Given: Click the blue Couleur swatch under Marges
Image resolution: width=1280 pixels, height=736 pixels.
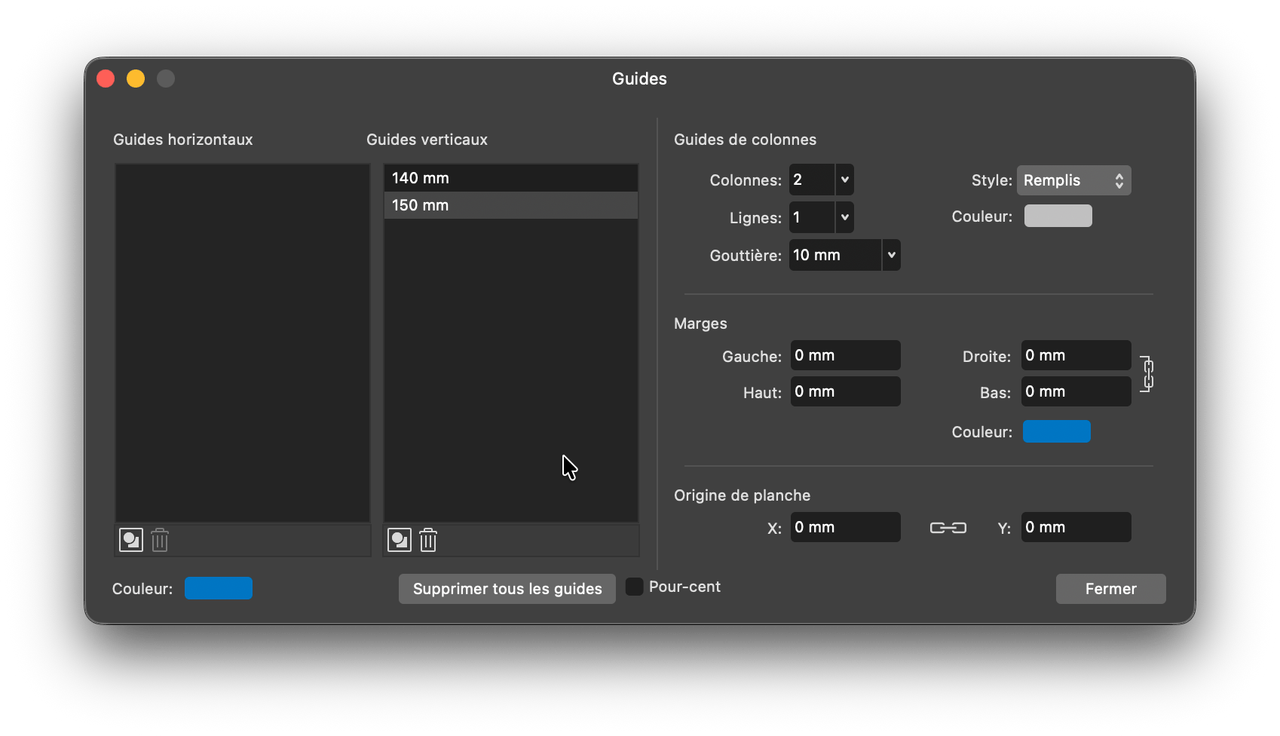Looking at the screenshot, I should (1057, 431).
